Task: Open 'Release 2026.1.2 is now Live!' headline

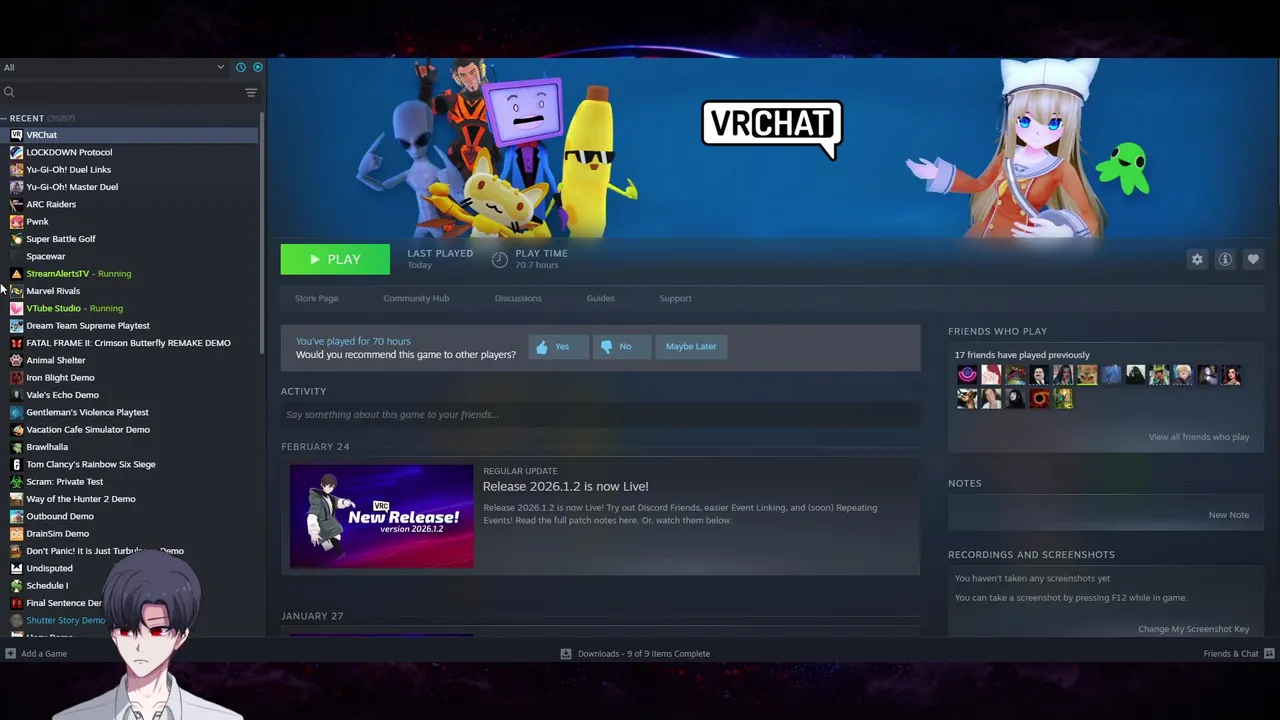Action: point(565,486)
